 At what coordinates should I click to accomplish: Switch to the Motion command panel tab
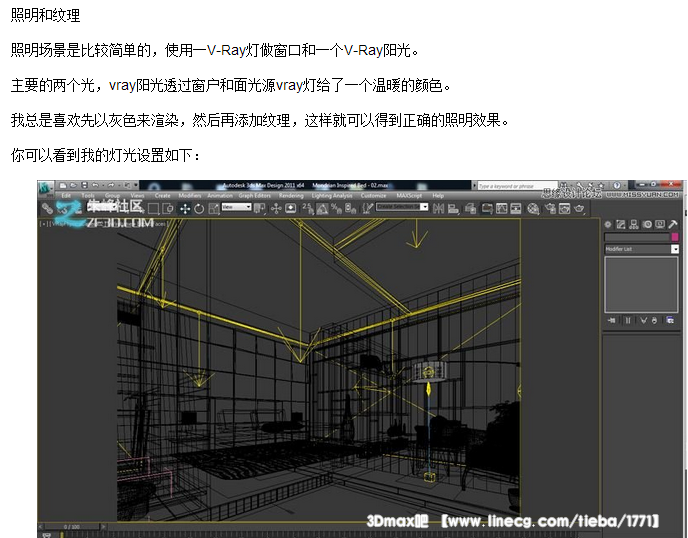[x=647, y=225]
